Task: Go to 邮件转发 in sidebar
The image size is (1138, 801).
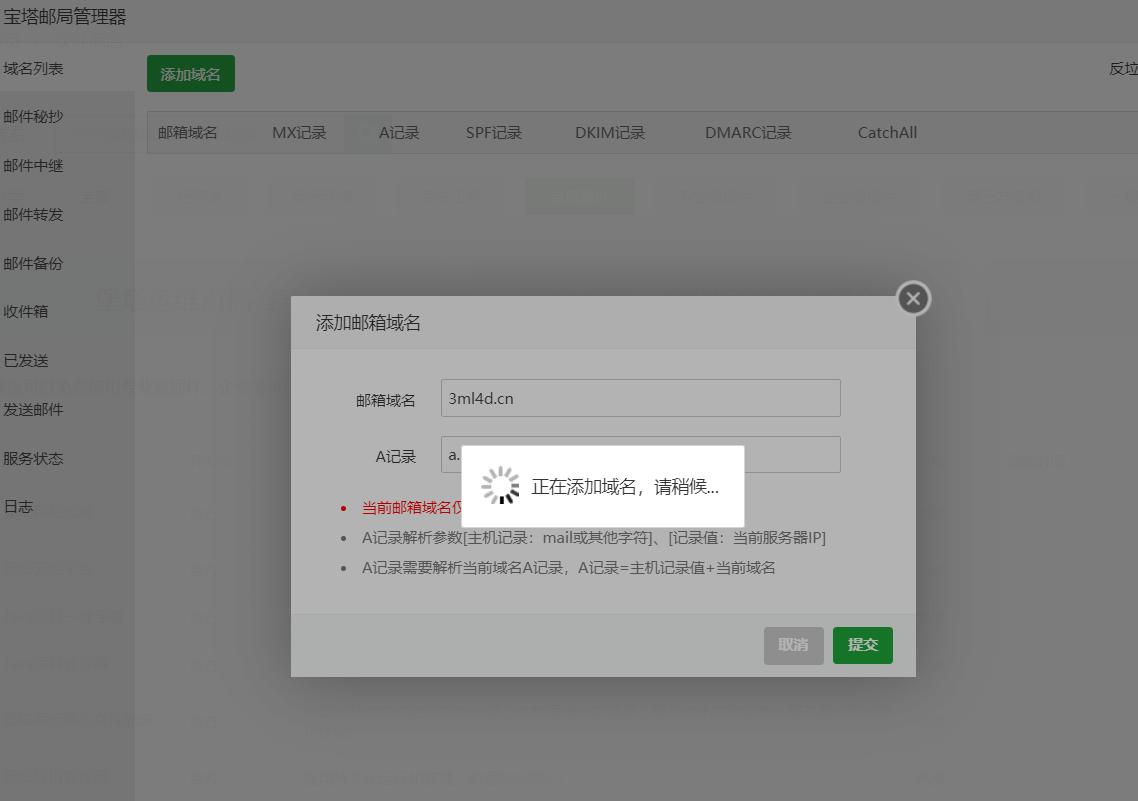Action: tap(34, 214)
